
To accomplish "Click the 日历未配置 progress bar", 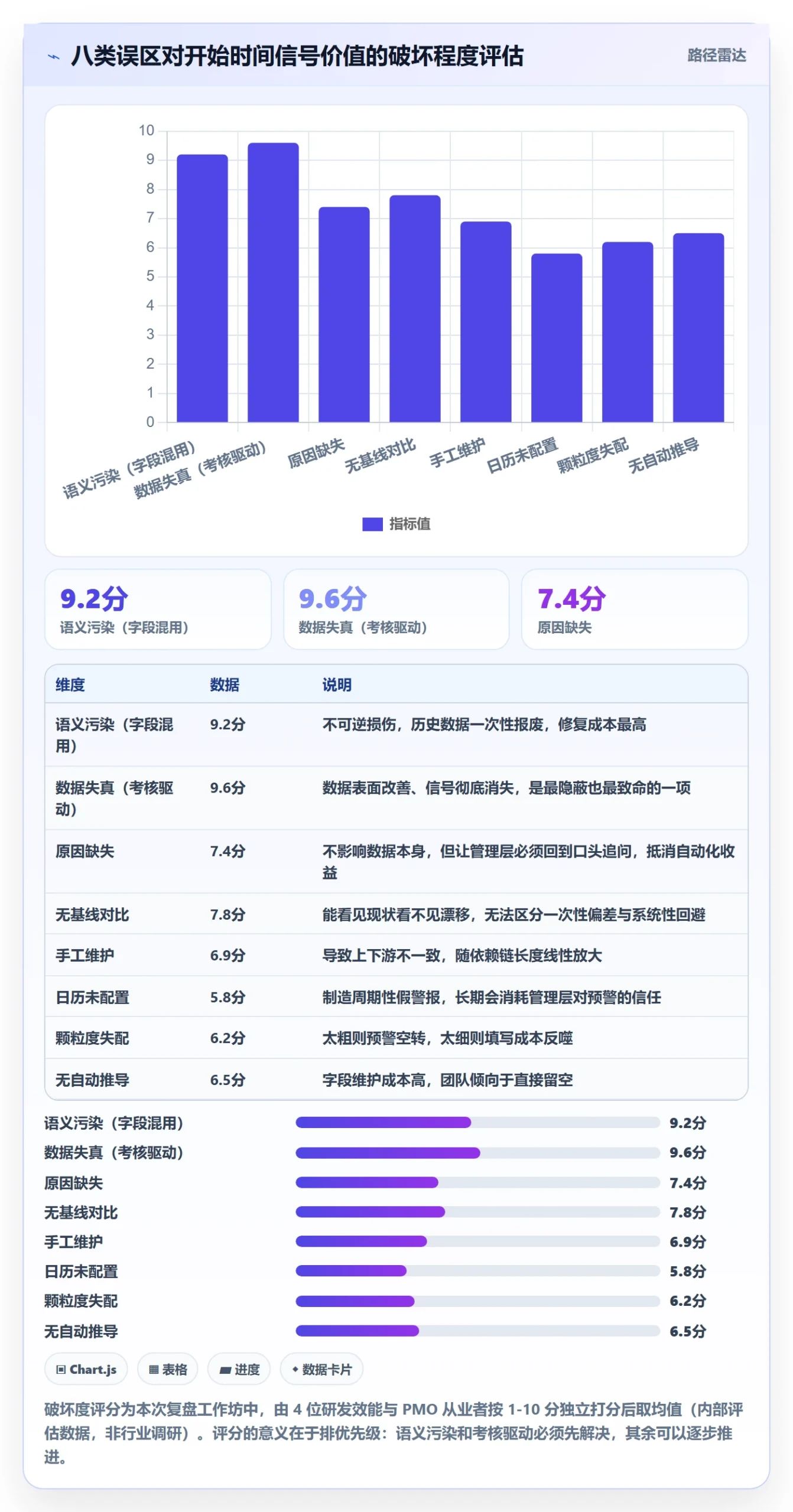I will [x=477, y=1271].
